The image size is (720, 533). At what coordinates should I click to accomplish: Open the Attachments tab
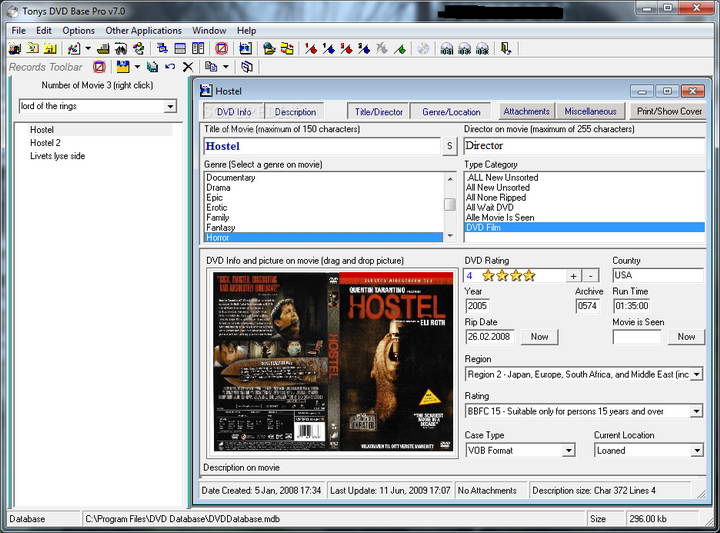tap(526, 111)
